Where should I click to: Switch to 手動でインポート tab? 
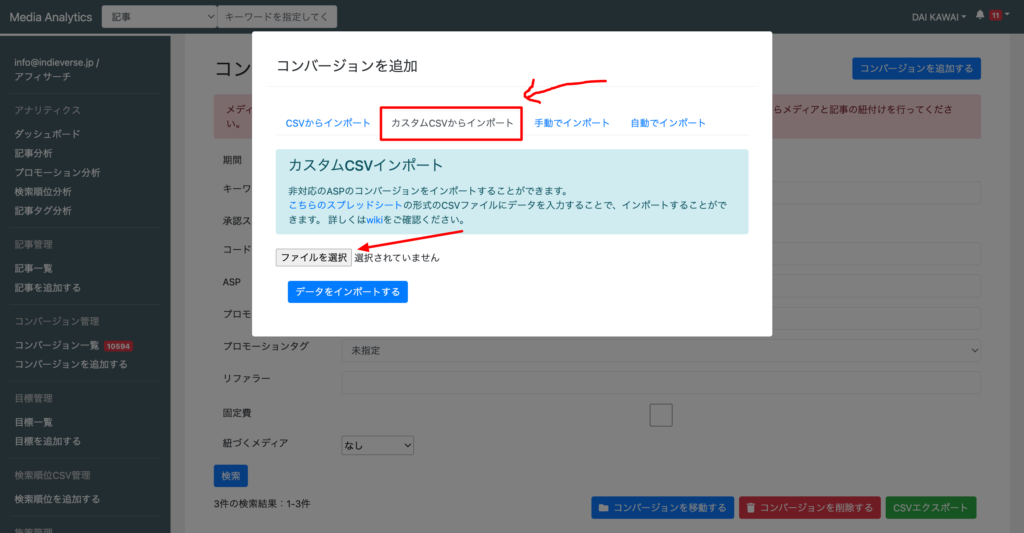point(571,123)
